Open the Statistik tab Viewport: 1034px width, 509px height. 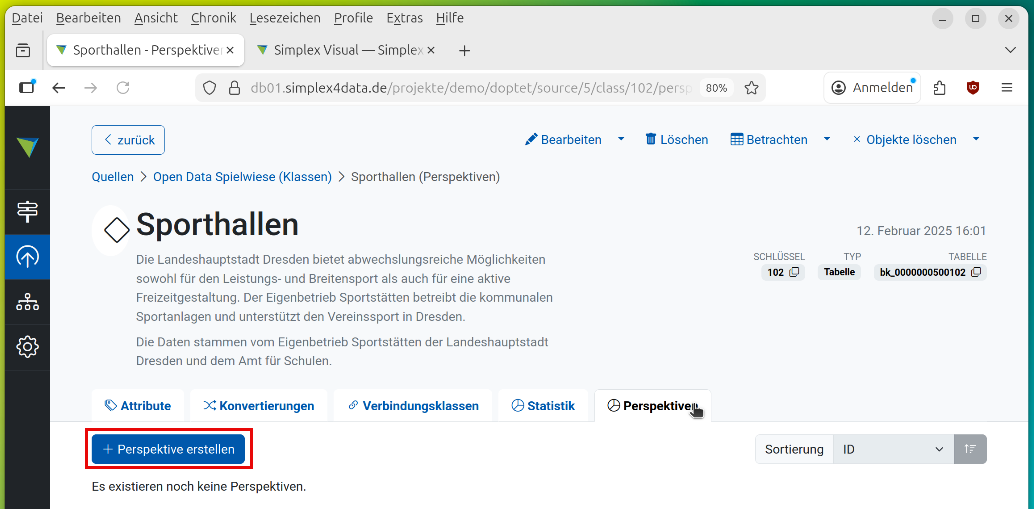click(543, 406)
